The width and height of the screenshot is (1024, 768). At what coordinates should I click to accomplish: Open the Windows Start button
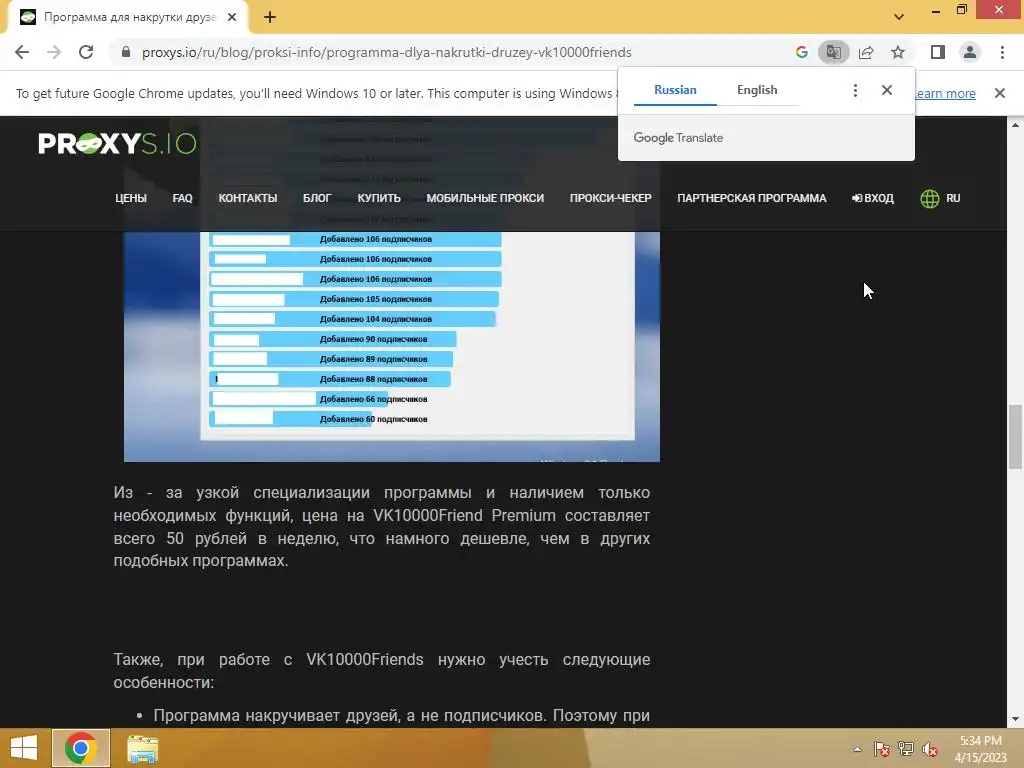click(24, 748)
